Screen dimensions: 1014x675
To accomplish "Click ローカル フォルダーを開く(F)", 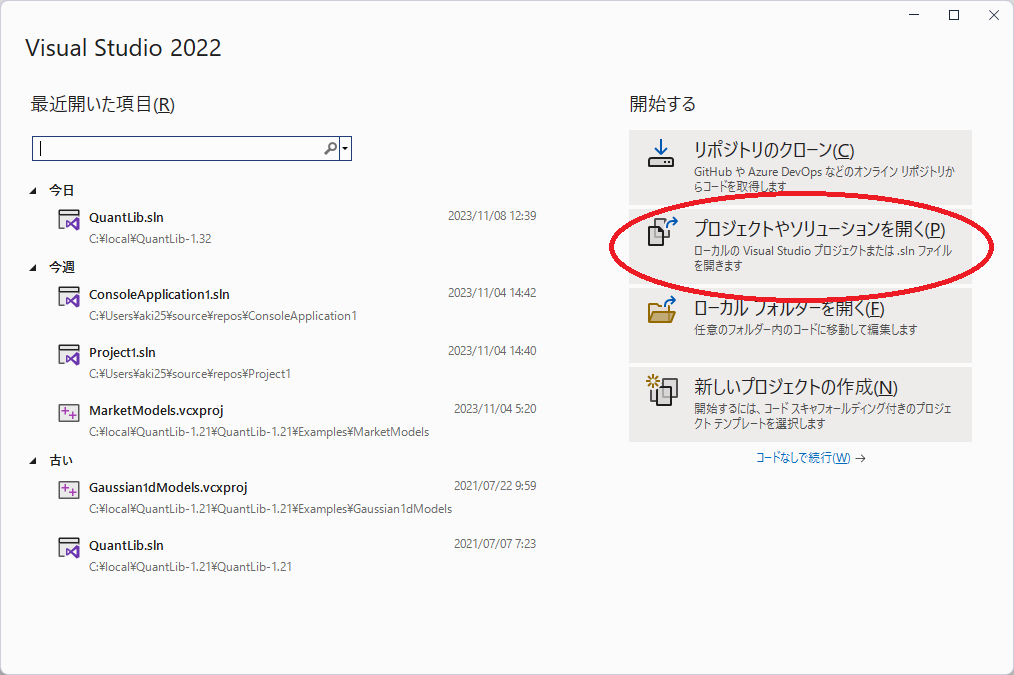I will click(800, 325).
